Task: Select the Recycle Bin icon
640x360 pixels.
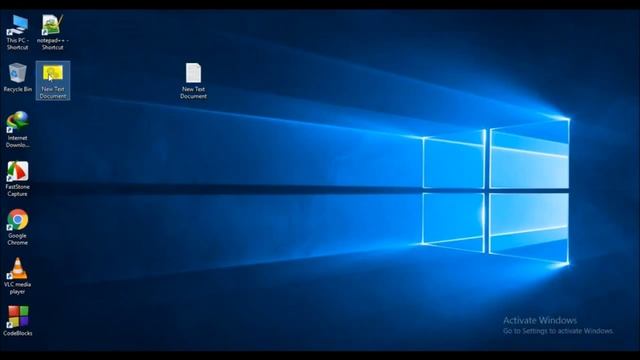Action: [17, 73]
